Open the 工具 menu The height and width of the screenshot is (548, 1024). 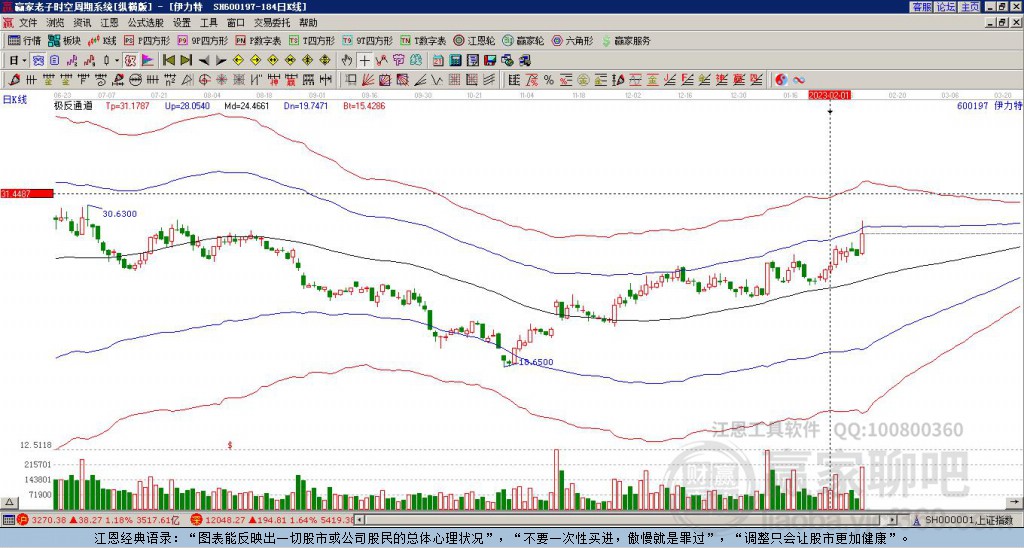pos(208,23)
